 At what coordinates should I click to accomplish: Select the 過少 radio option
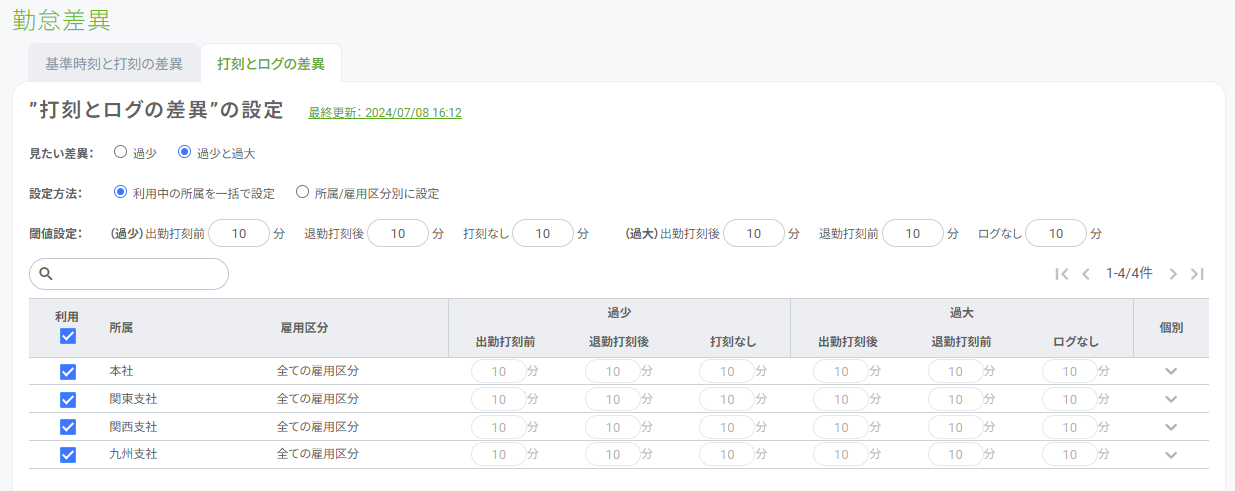coord(121,153)
